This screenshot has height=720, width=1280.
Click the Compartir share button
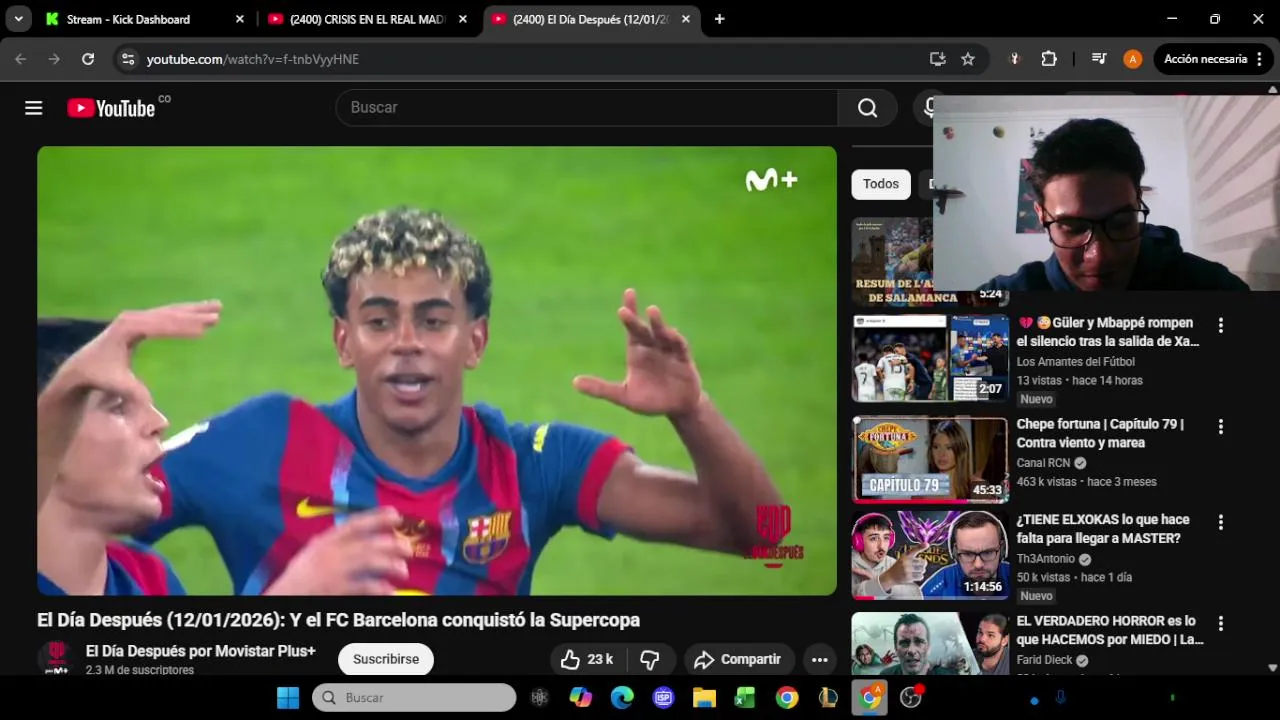pyautogui.click(x=738, y=659)
